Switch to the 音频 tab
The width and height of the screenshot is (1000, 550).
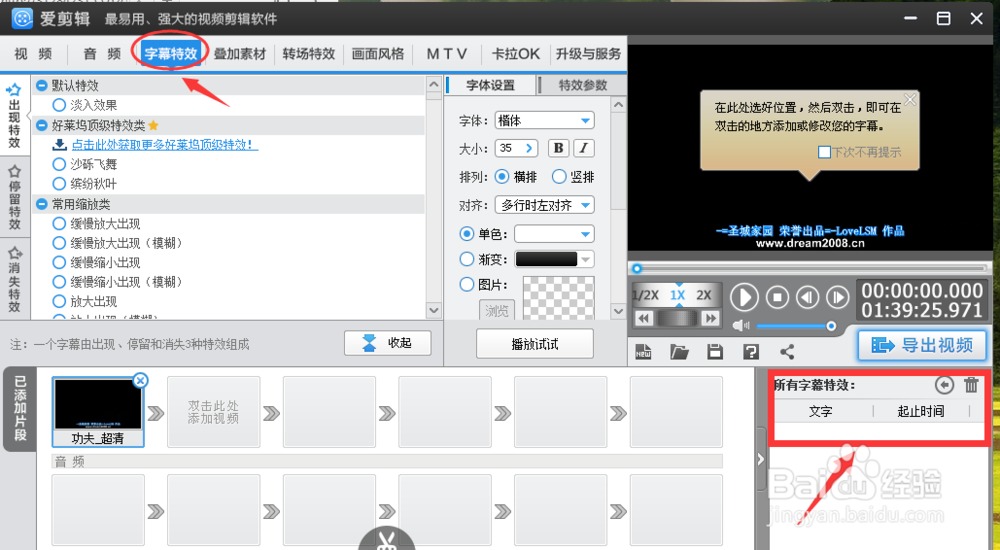[x=102, y=54]
